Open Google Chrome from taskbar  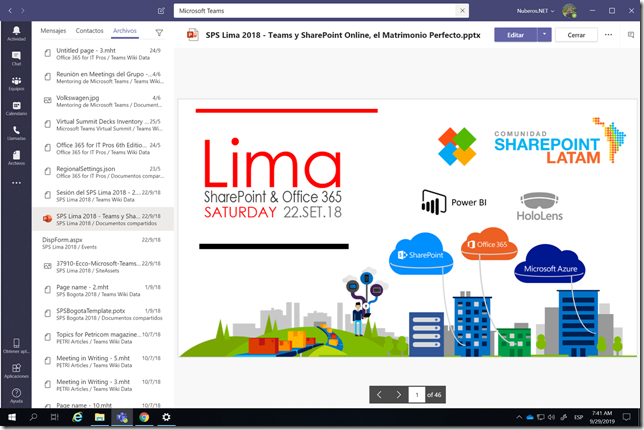point(144,417)
